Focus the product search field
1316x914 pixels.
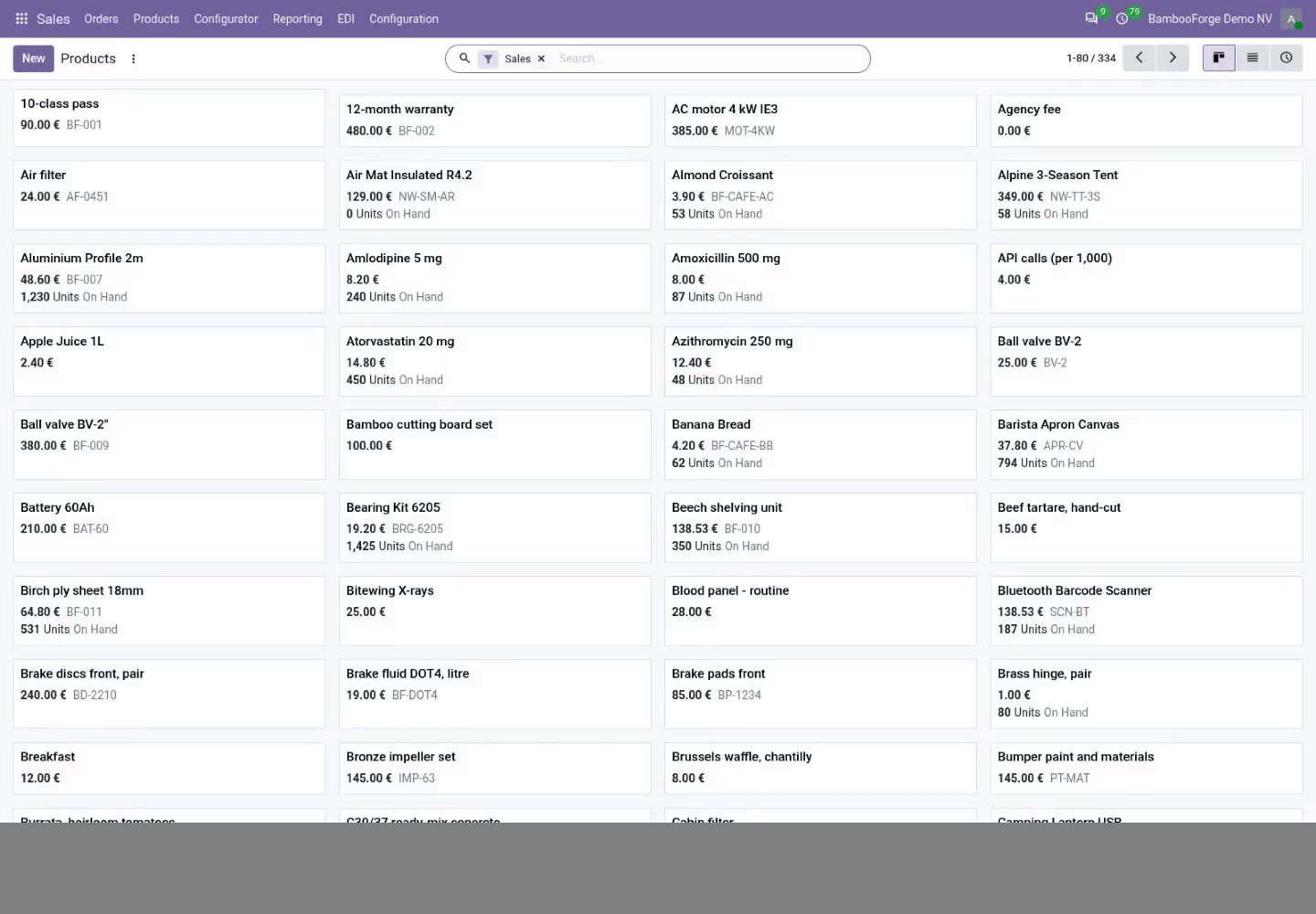(x=708, y=58)
